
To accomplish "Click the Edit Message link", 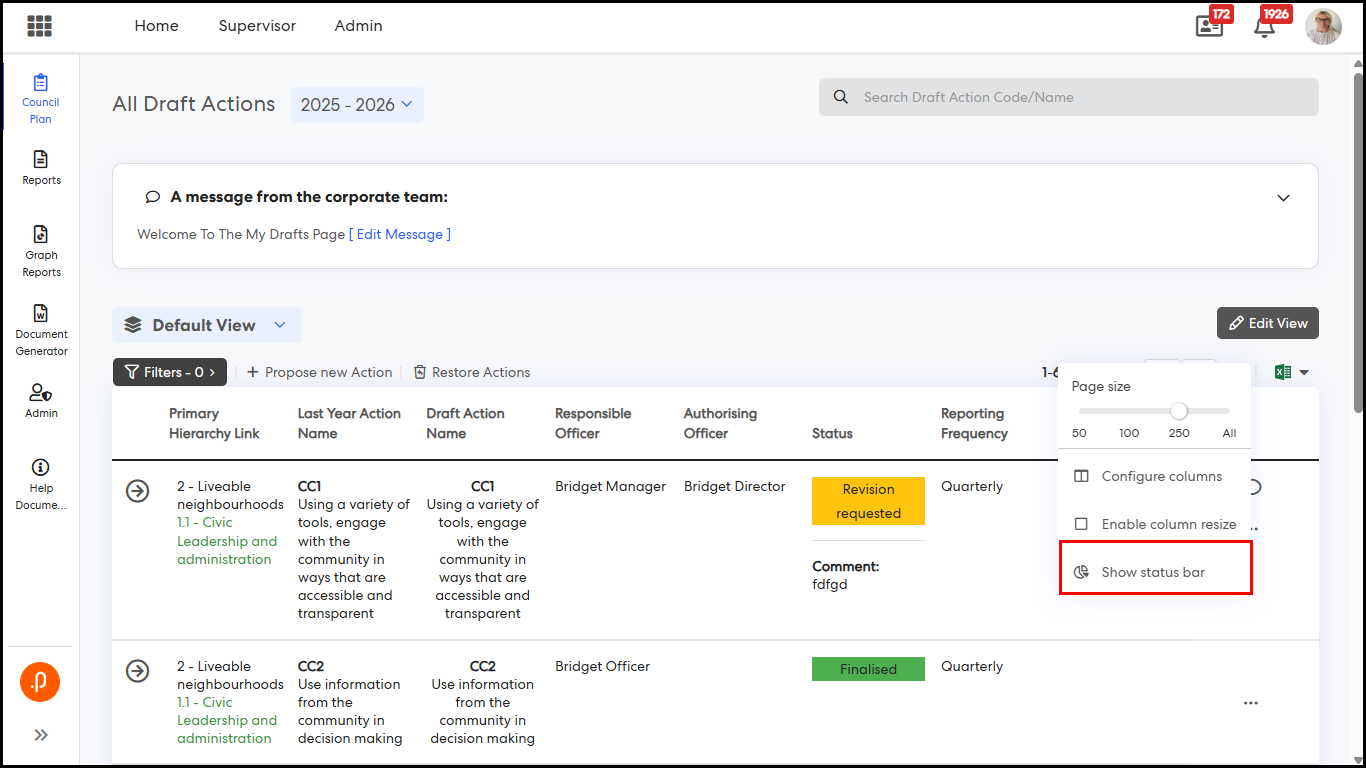I will (x=400, y=234).
